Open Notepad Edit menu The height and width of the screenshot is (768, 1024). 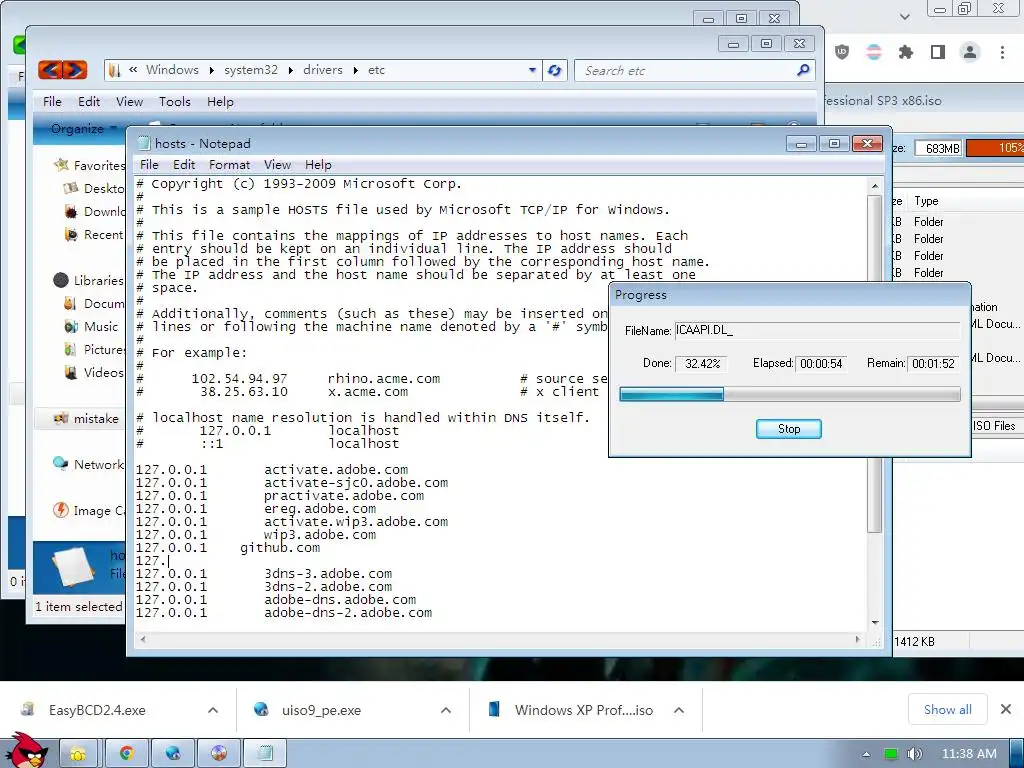(184, 165)
